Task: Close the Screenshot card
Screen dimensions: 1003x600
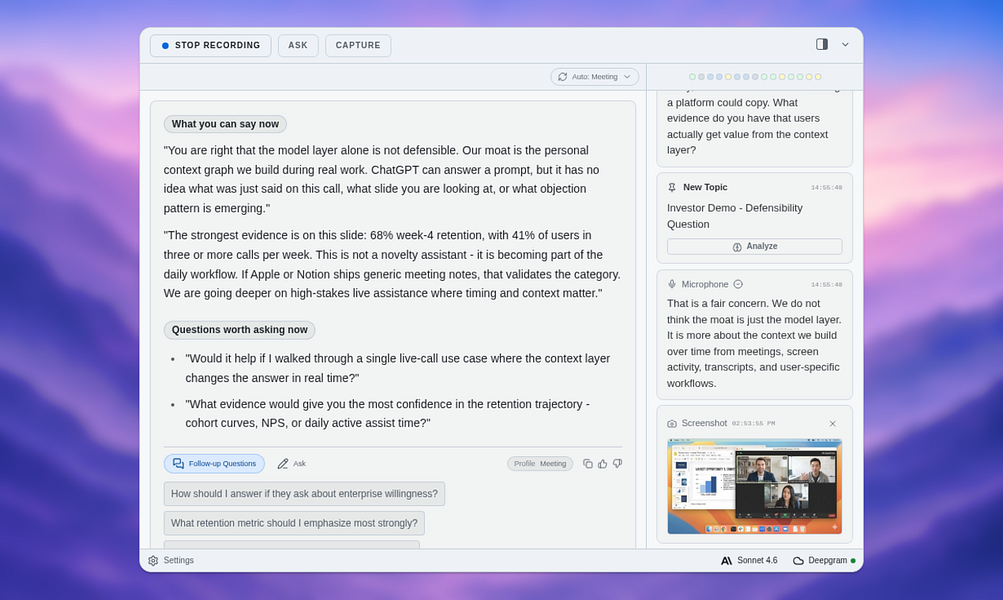Action: (x=833, y=423)
